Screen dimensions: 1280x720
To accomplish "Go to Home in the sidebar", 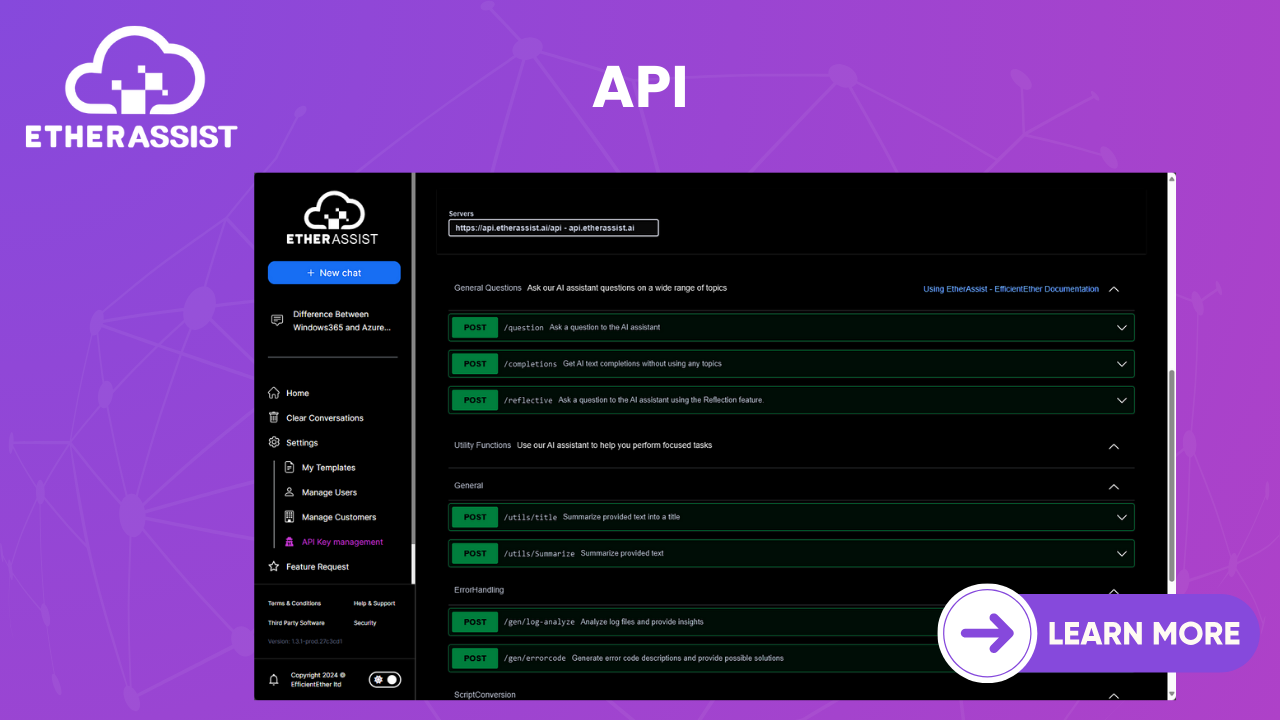I will 289,393.
